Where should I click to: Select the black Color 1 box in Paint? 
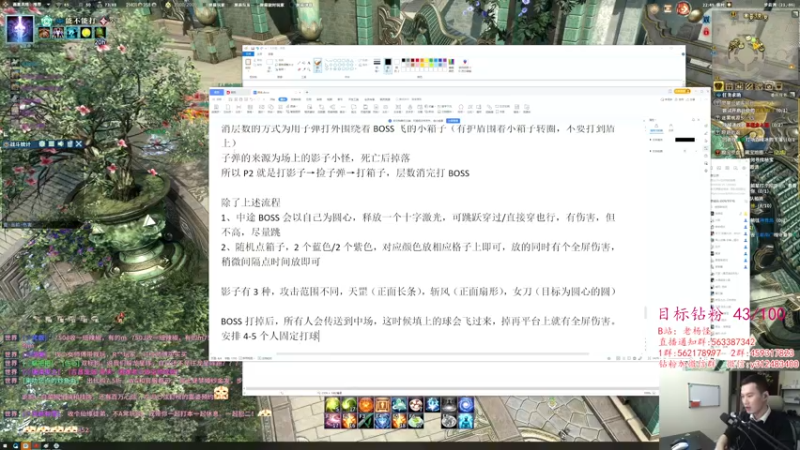pos(388,64)
